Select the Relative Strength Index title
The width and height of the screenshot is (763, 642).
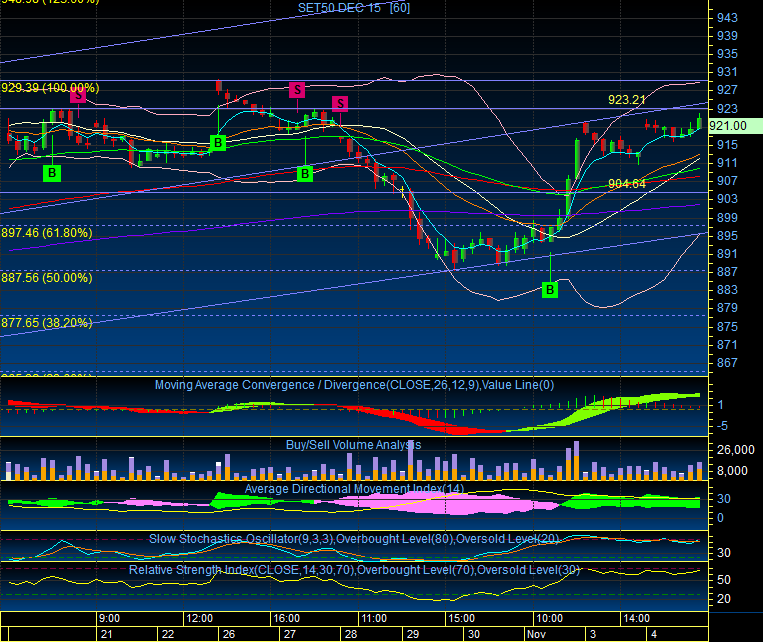354,569
